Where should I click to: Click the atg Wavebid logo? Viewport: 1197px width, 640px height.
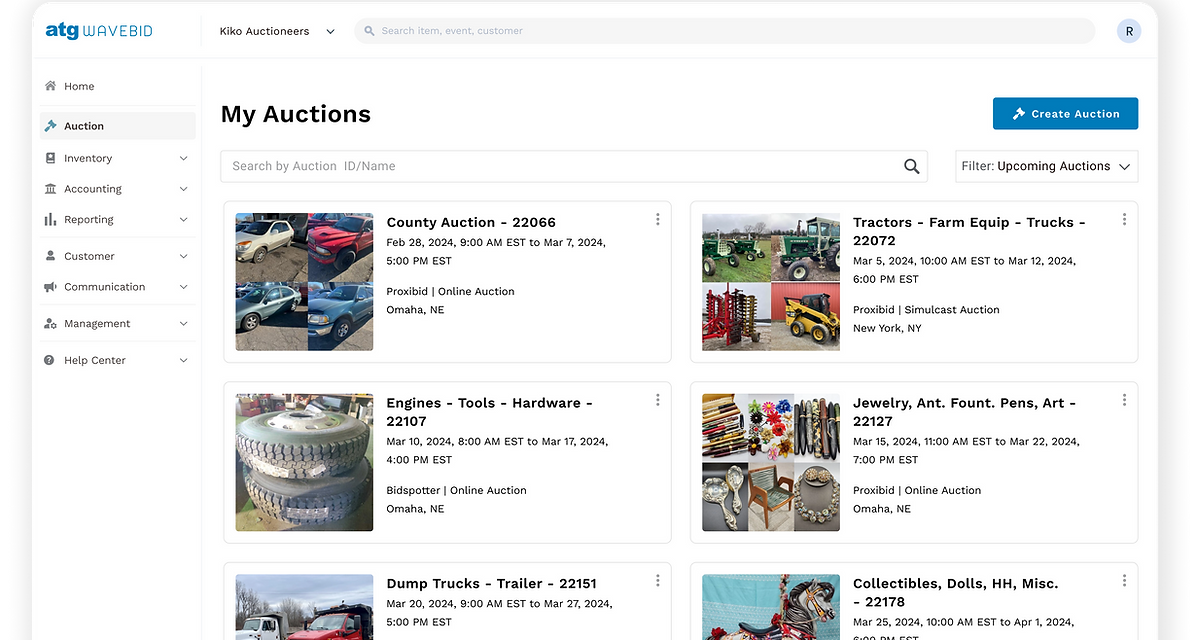pos(99,31)
